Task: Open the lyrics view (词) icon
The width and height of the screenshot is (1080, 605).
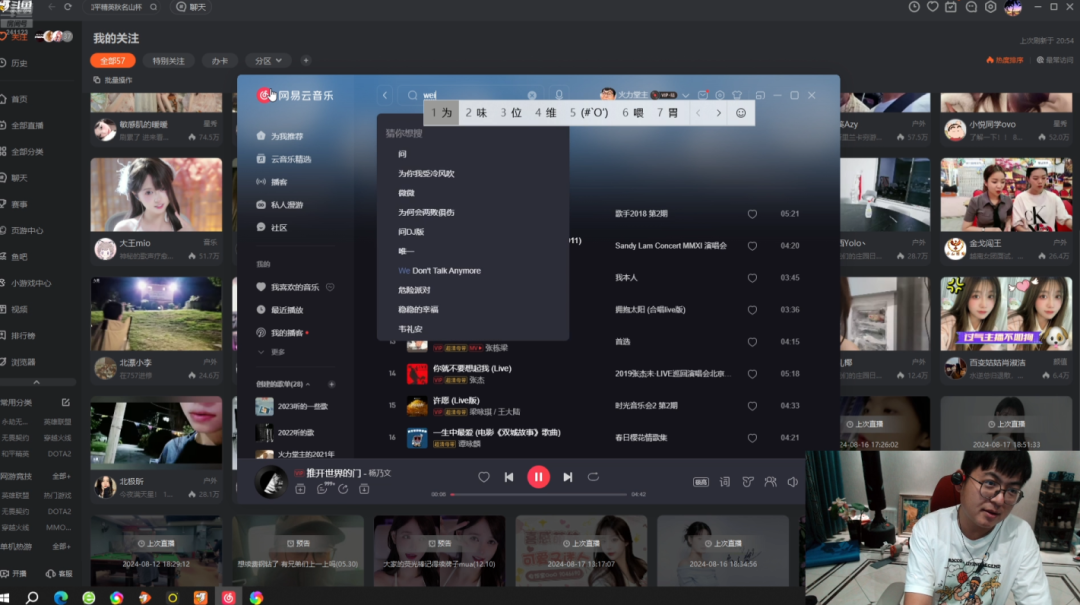Action: [725, 482]
